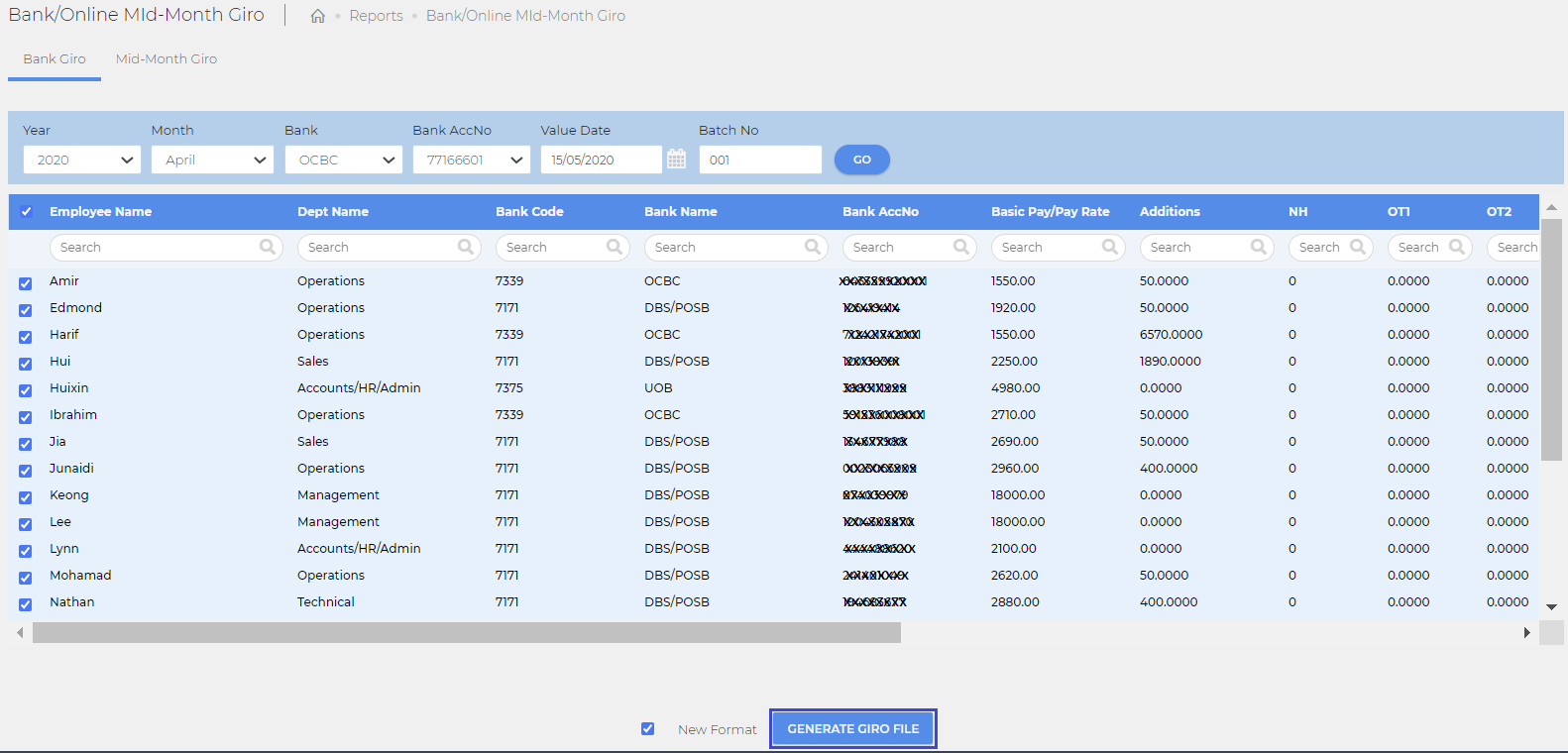Open the Bank dropdown showing OCBC
Viewport: 1568px width, 753px height.
coord(343,160)
